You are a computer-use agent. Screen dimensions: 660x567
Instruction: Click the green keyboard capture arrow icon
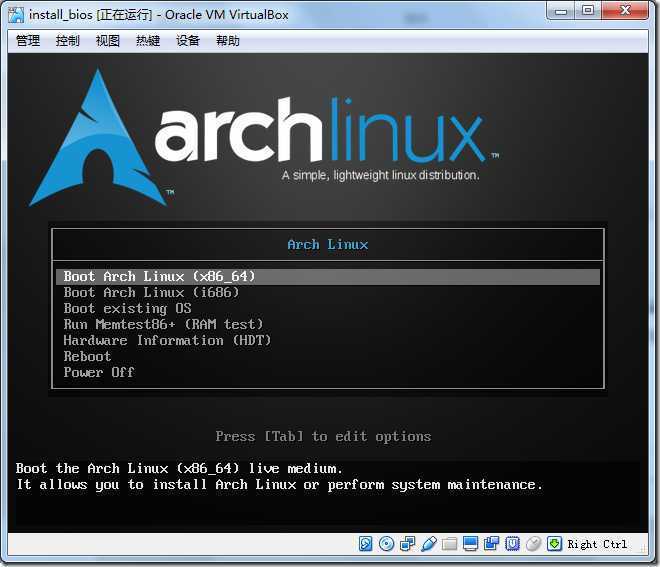pos(554,544)
